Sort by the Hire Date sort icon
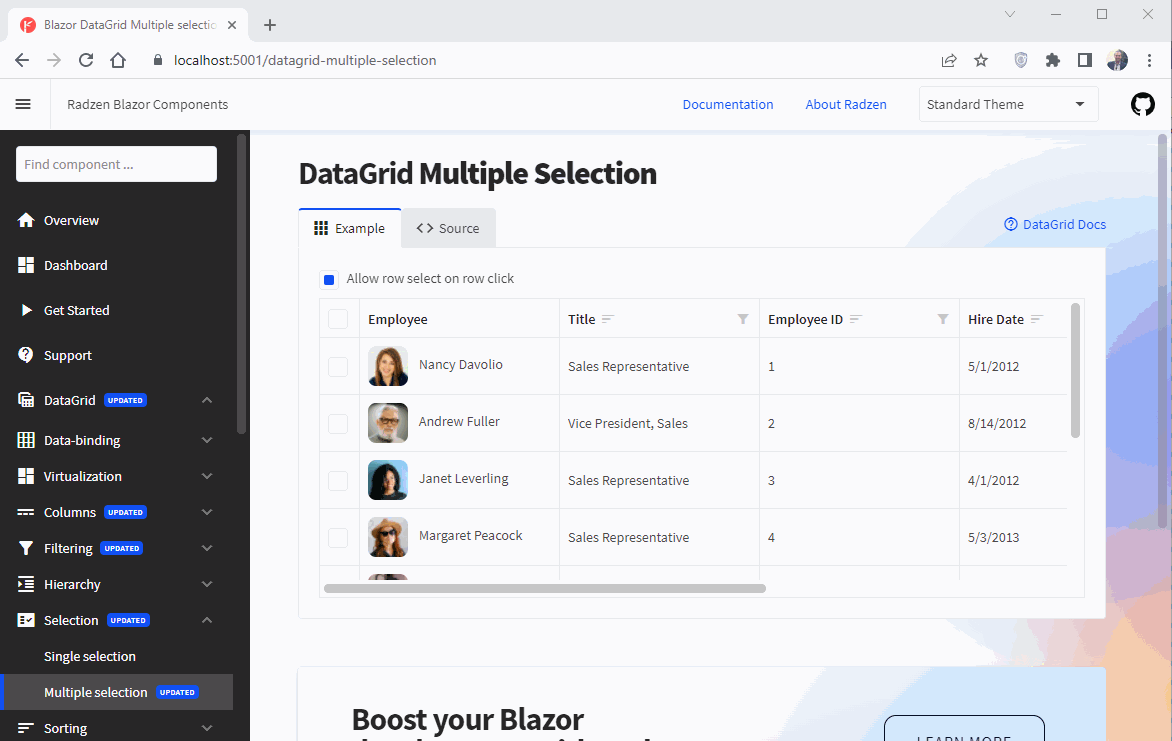Screen dimensions: 1172x741 [1037, 319]
